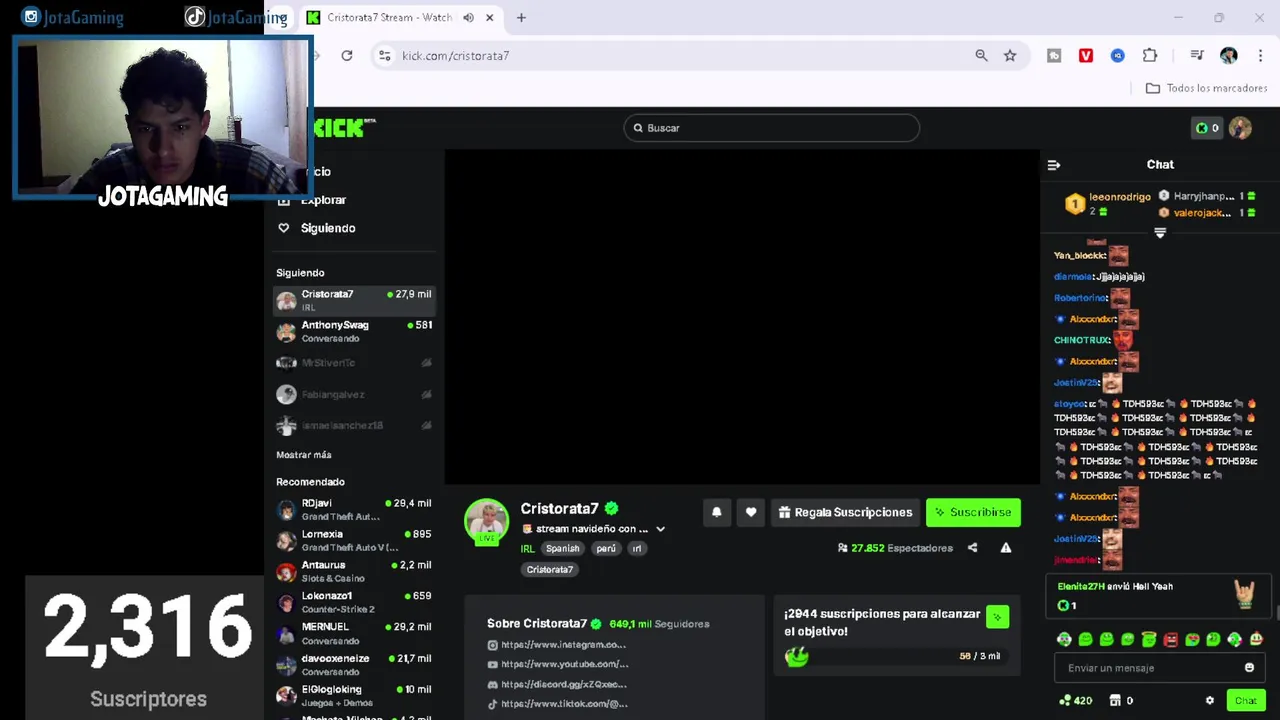Open the red V browser extension
Viewport: 1280px width, 720px height.
click(1086, 56)
